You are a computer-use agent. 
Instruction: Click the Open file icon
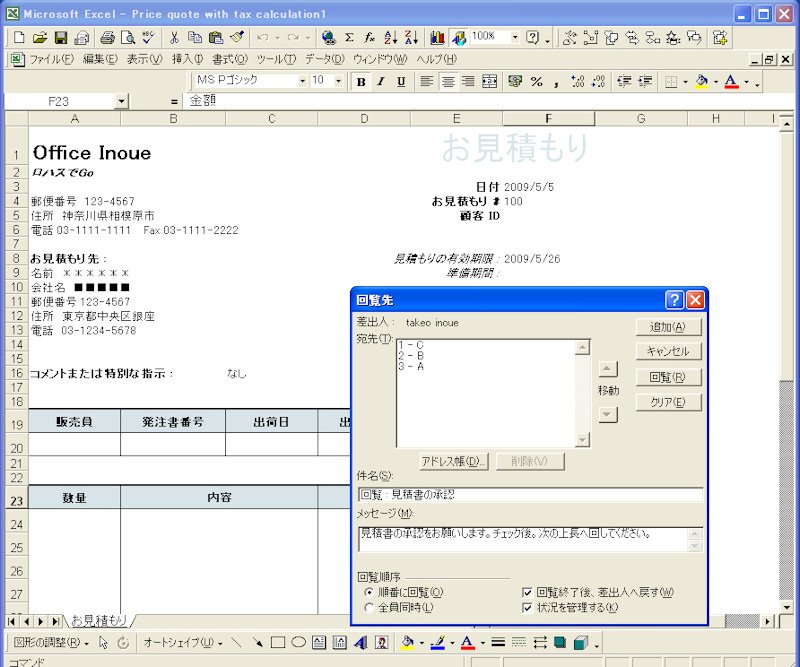pyautogui.click(x=40, y=37)
